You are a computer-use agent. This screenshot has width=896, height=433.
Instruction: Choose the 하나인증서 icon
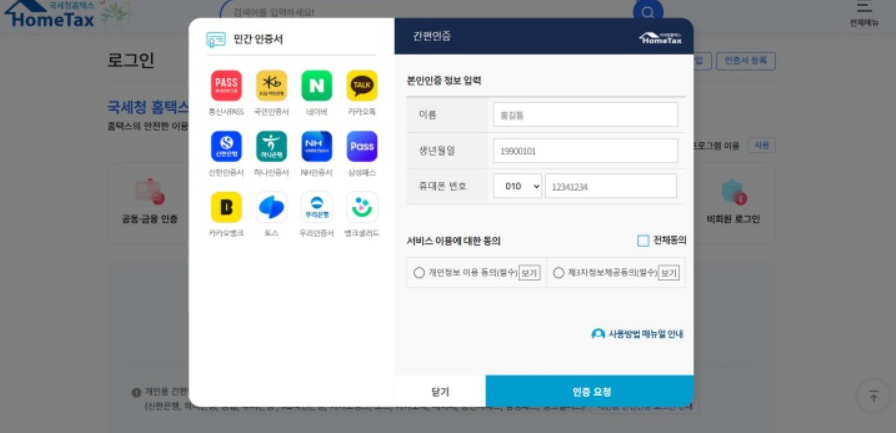pyautogui.click(x=271, y=147)
